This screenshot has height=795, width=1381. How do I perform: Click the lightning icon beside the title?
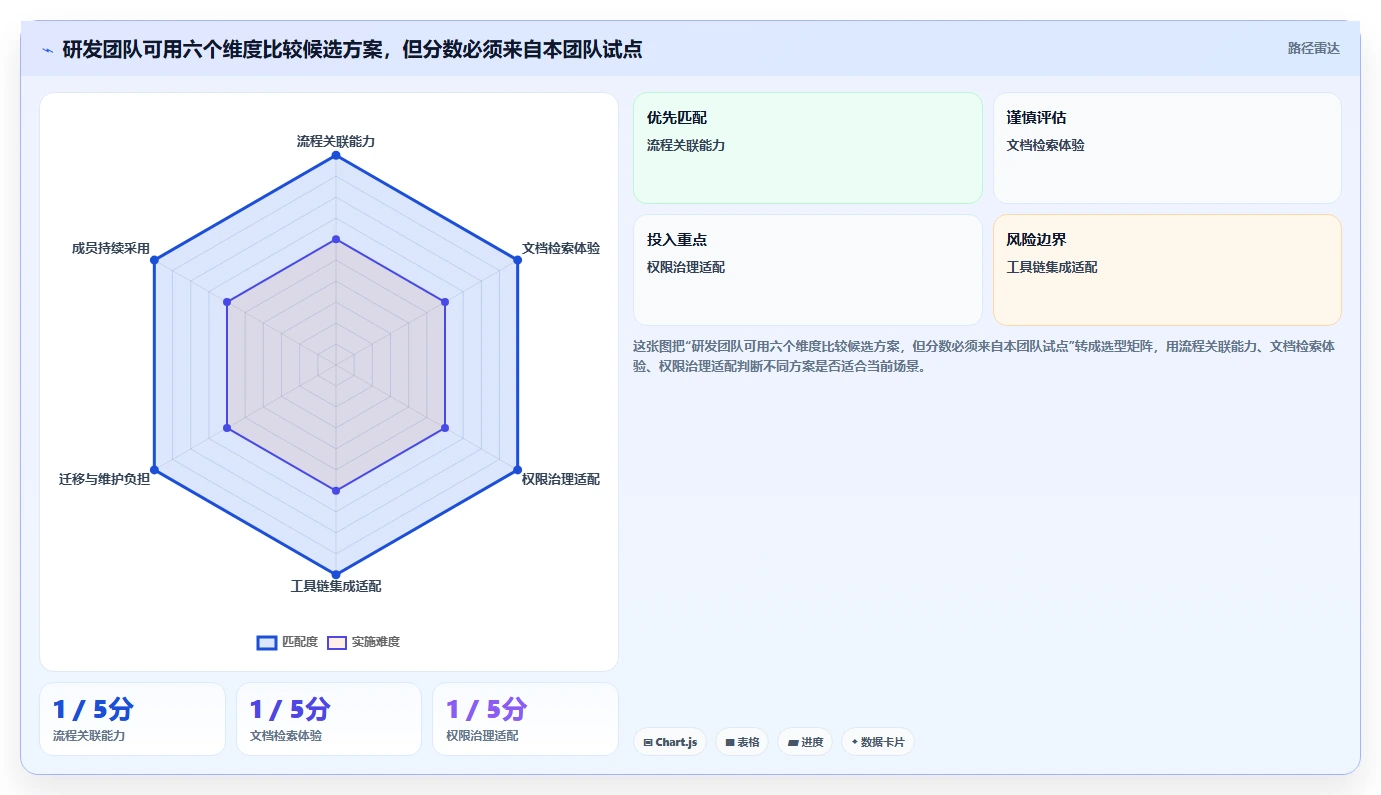(47, 49)
